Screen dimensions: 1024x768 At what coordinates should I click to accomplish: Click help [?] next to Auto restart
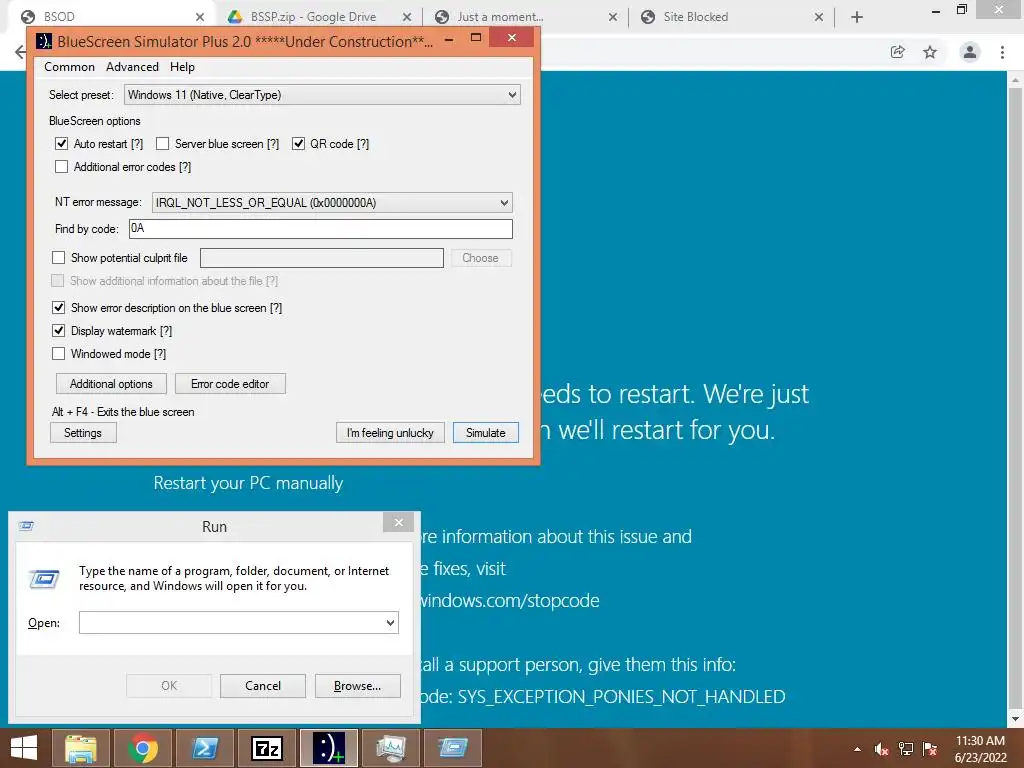[137, 144]
